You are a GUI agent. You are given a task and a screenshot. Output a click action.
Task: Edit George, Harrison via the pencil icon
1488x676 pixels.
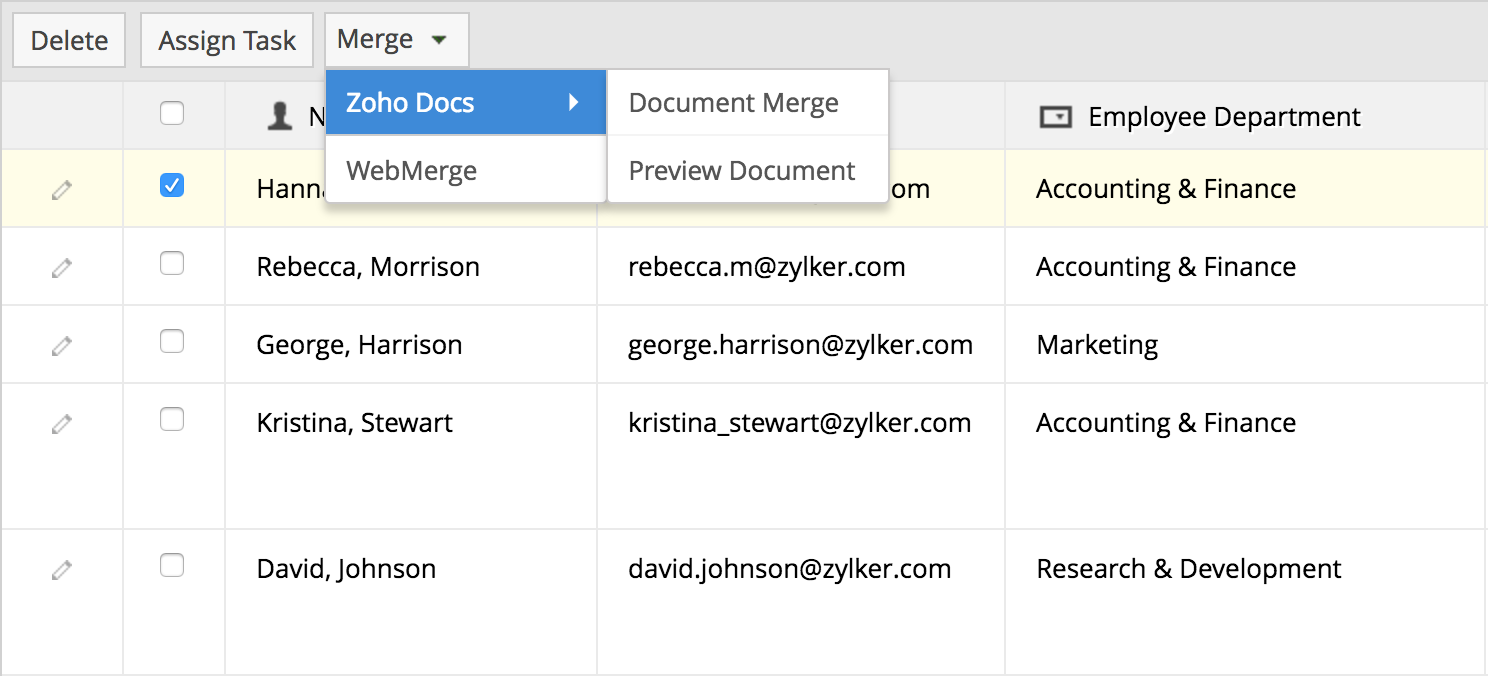61,344
